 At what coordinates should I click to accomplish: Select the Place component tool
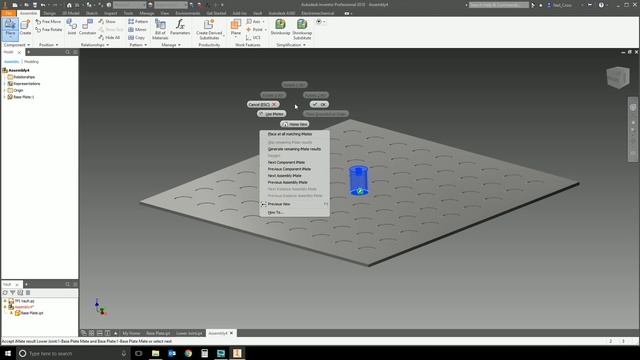(x=10, y=29)
